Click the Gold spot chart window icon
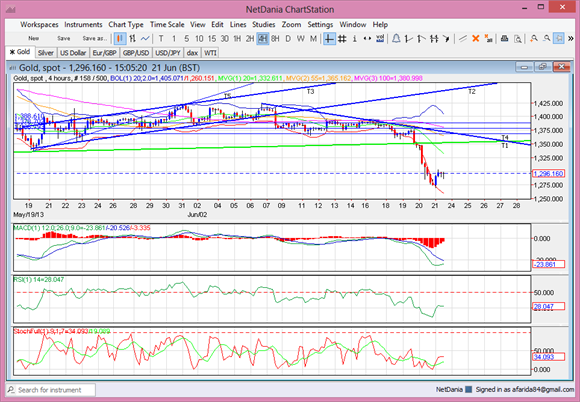 coord(13,68)
